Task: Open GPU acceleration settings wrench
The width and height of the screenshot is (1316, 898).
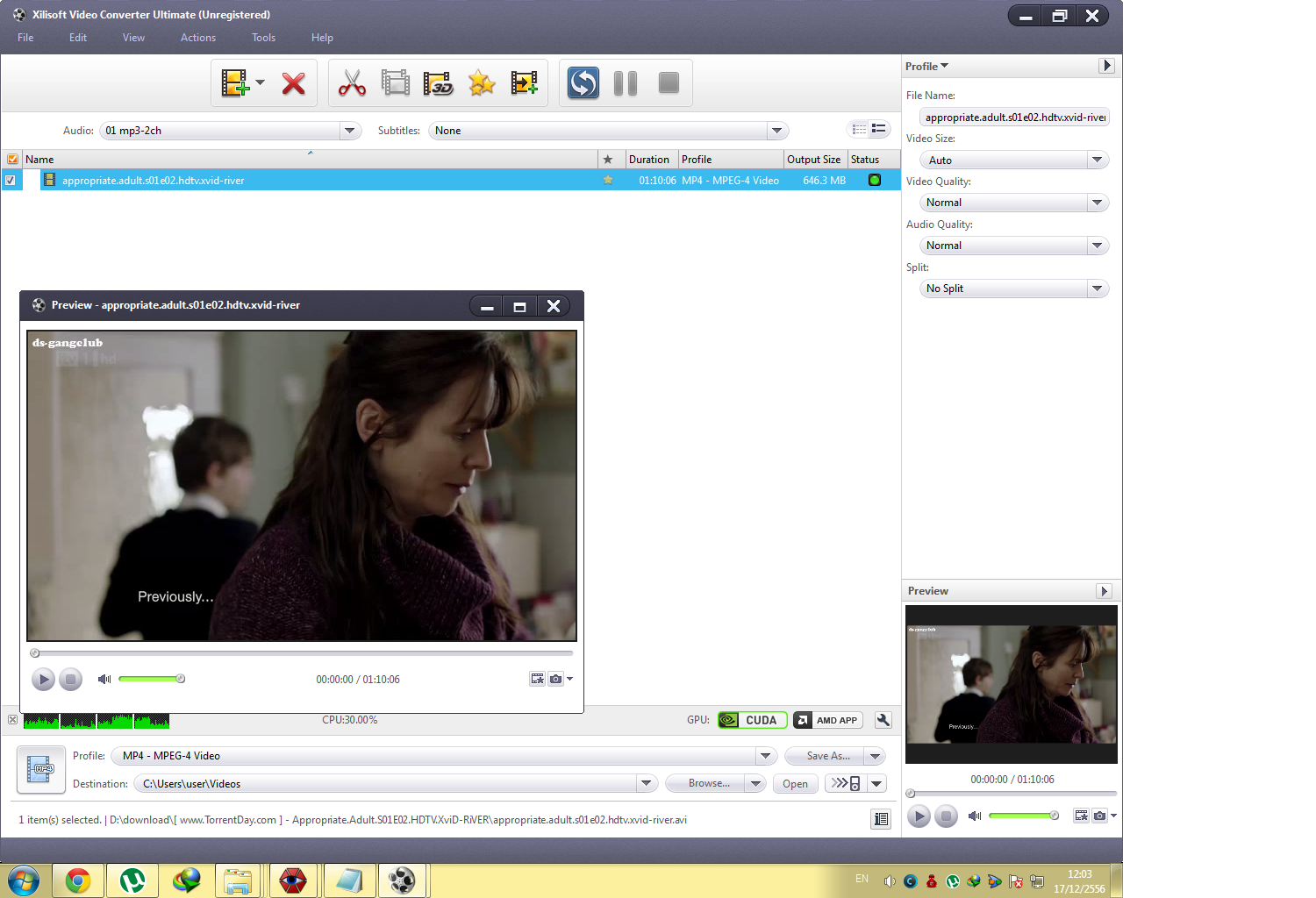Action: coord(883,720)
